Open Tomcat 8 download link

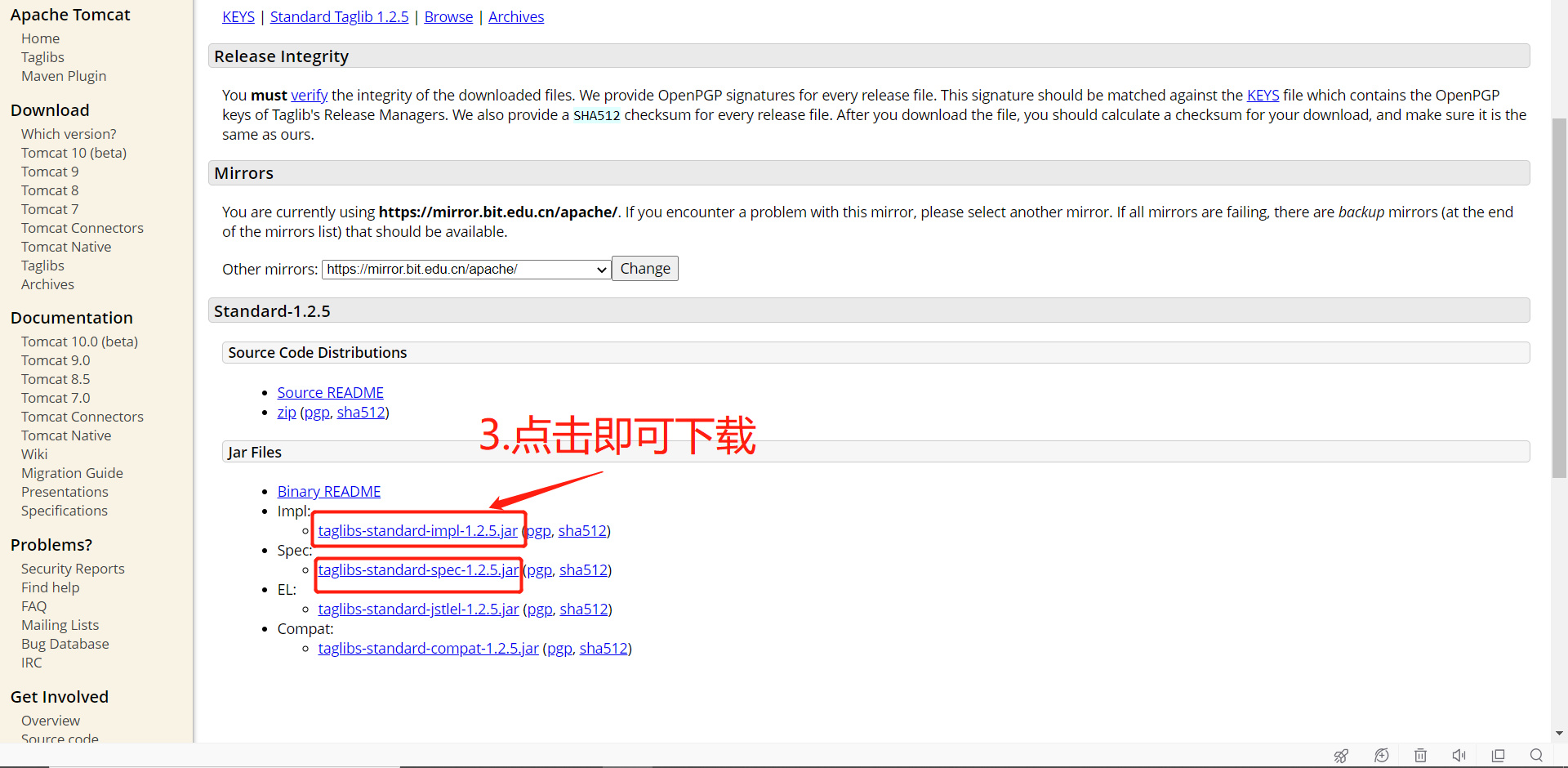coord(50,190)
